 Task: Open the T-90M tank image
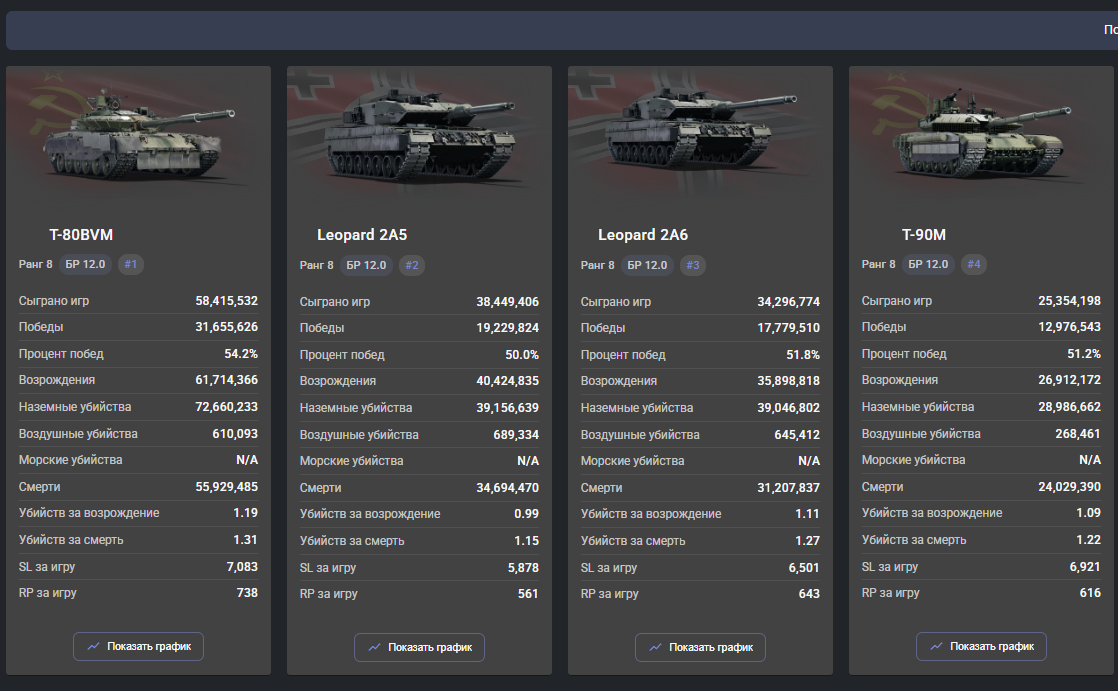[981, 135]
